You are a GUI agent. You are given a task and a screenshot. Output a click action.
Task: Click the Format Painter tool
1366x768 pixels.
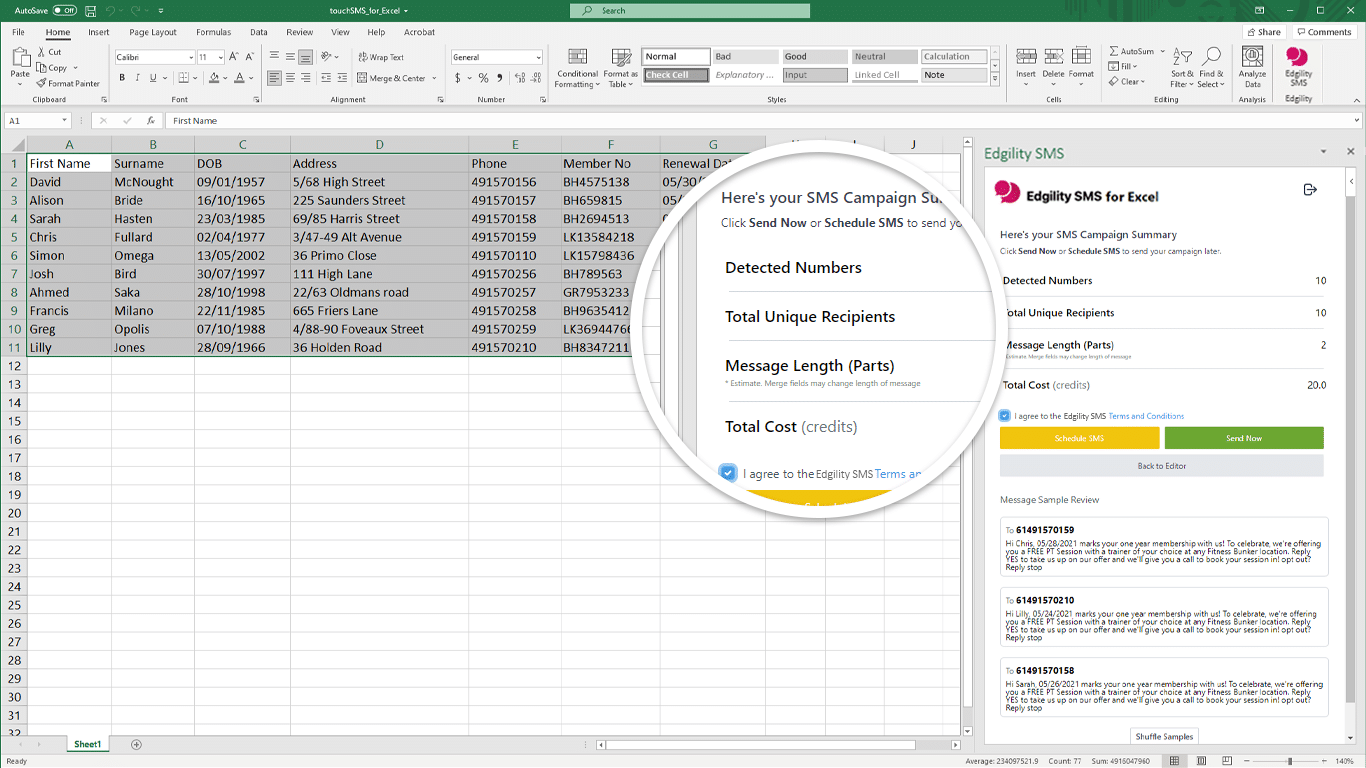click(x=68, y=84)
